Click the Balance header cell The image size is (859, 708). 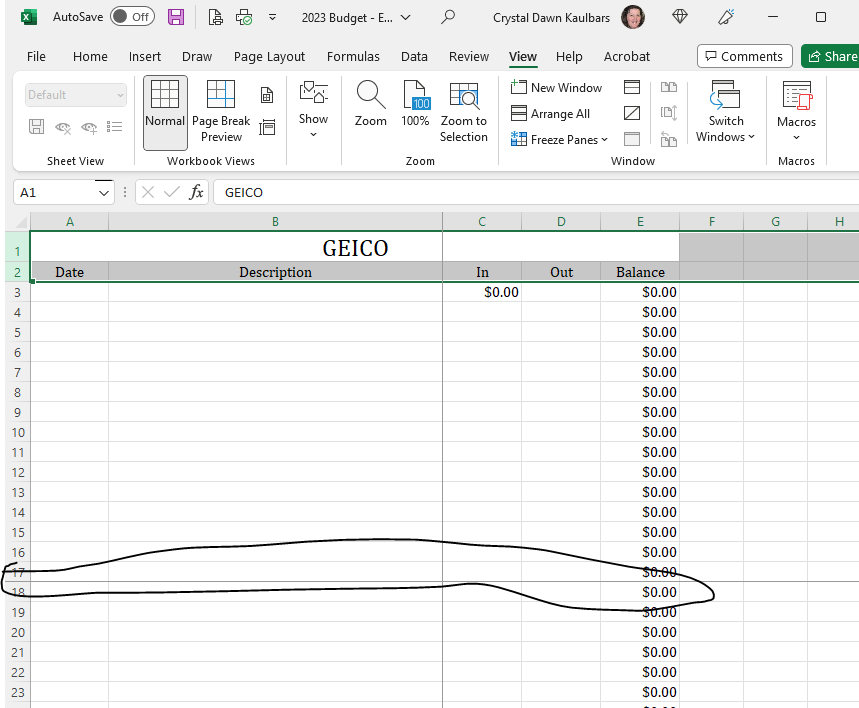click(x=640, y=272)
